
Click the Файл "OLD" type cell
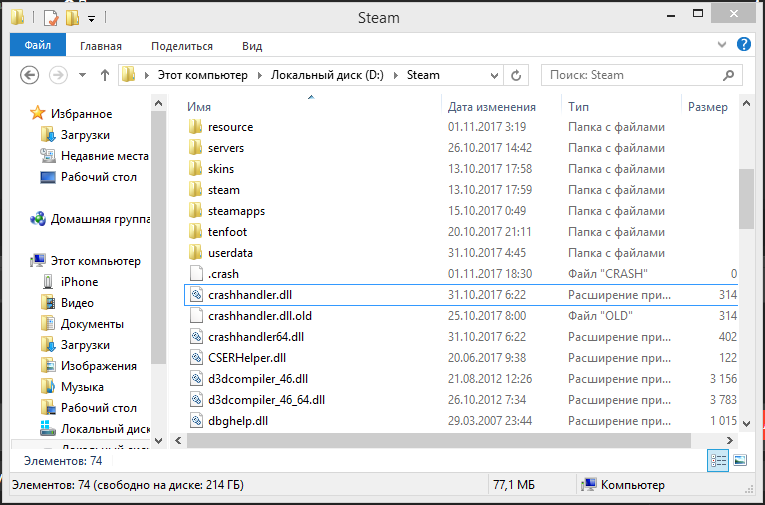point(600,316)
